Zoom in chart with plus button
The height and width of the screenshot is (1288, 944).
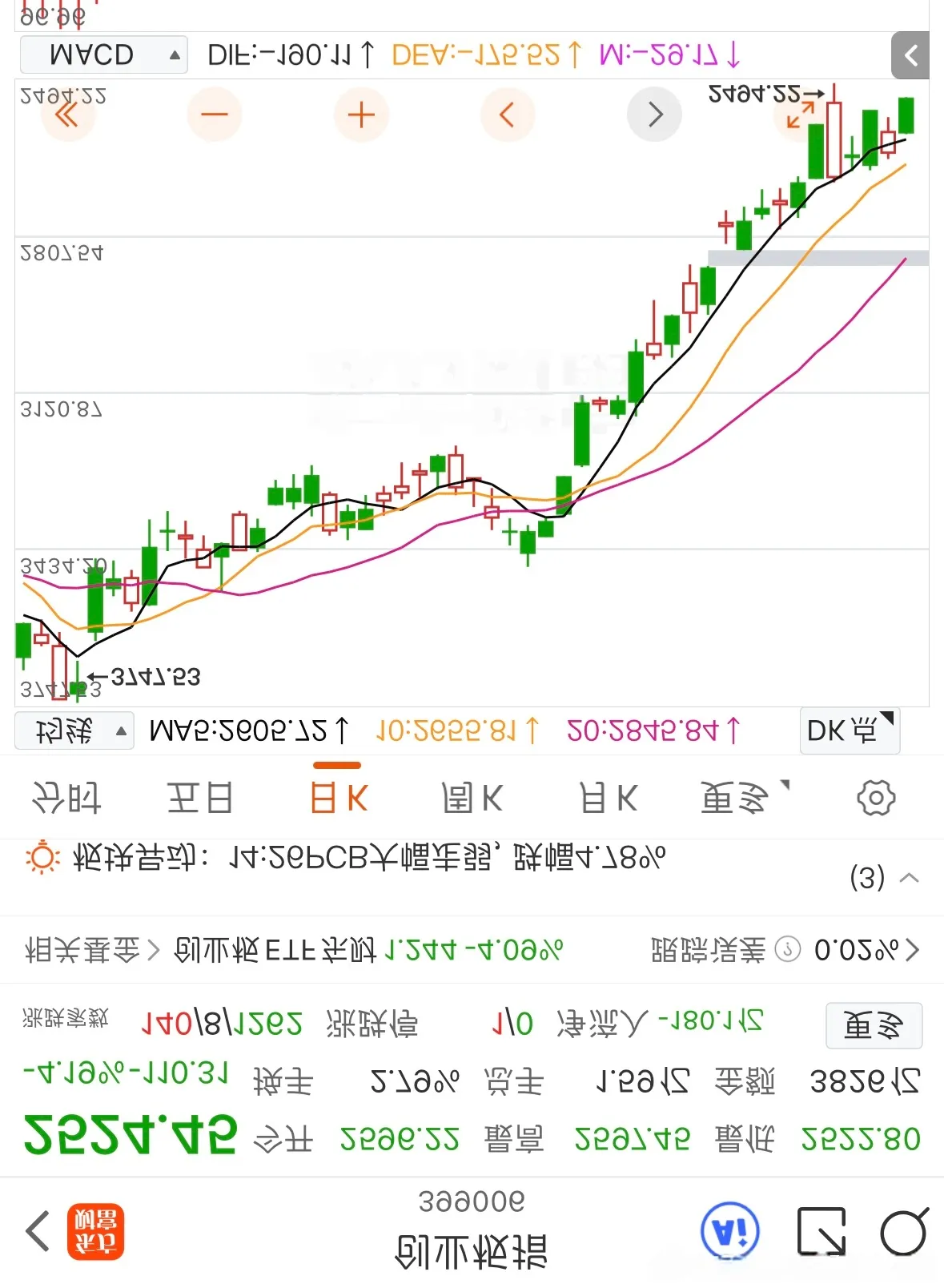click(361, 115)
